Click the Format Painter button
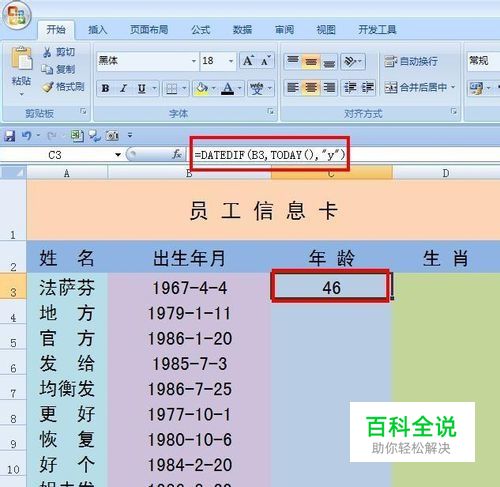 tap(63, 87)
